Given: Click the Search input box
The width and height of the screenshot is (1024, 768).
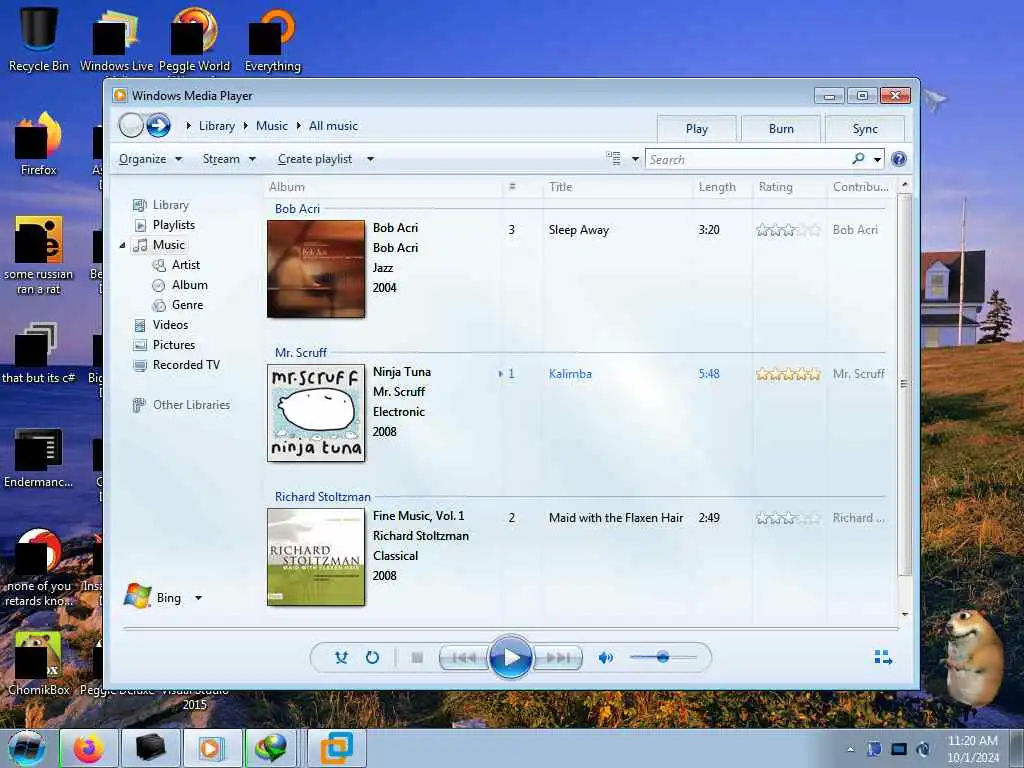Looking at the screenshot, I should coord(748,159).
